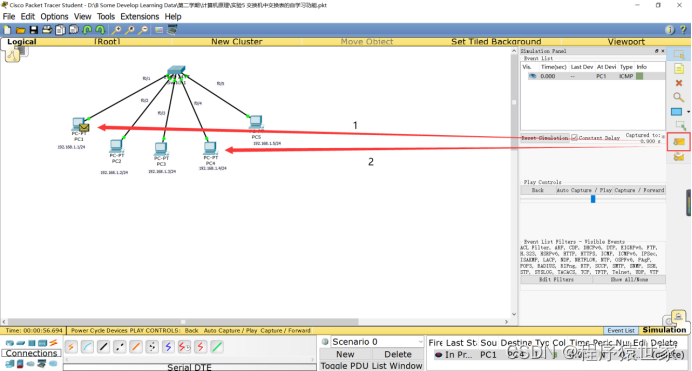
Task: Click Toggle PDU List Window button
Action: click(372, 366)
